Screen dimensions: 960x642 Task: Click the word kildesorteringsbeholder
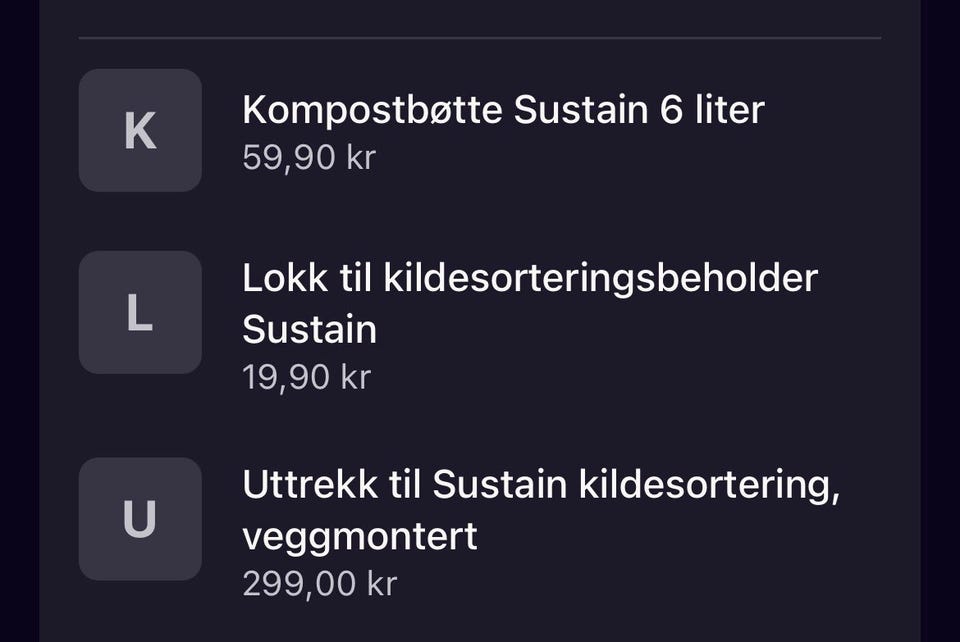[x=601, y=278]
